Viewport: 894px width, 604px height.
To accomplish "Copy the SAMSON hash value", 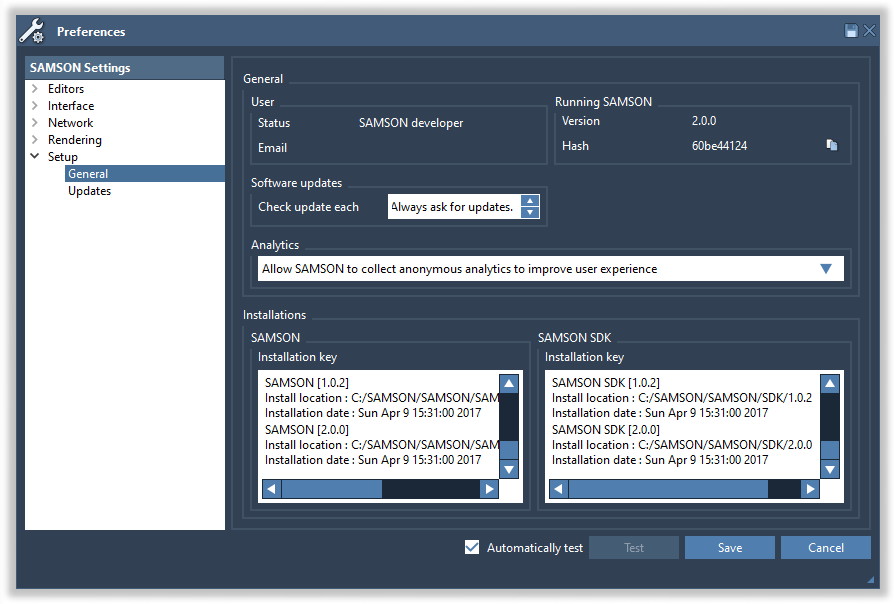I will pyautogui.click(x=831, y=146).
